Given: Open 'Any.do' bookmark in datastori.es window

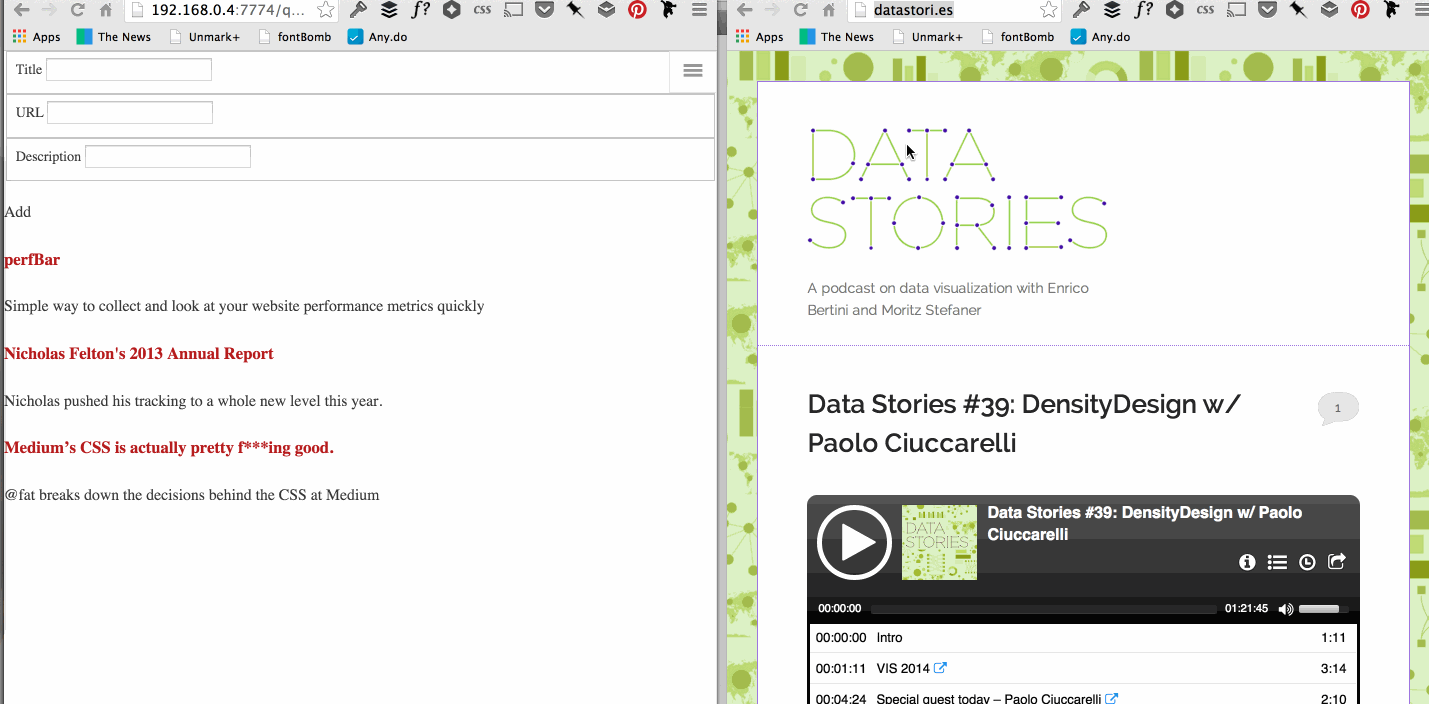Looking at the screenshot, I should 1100,37.
